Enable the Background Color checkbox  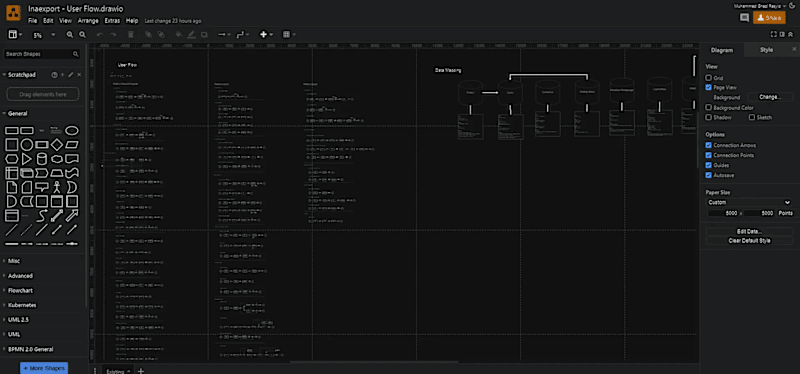pos(709,108)
